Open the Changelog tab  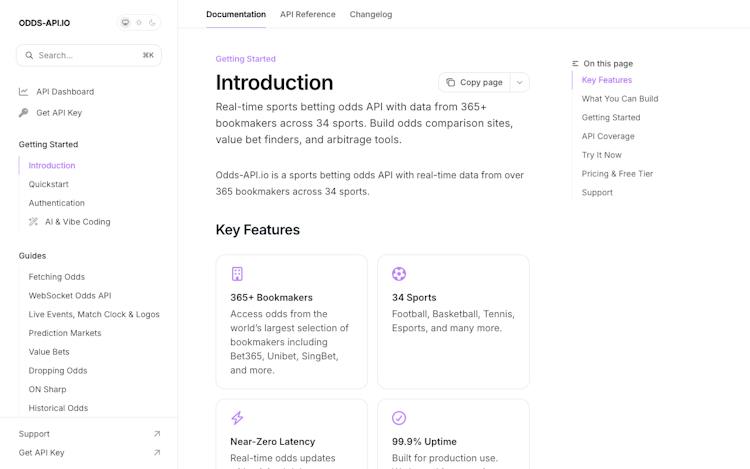[371, 14]
